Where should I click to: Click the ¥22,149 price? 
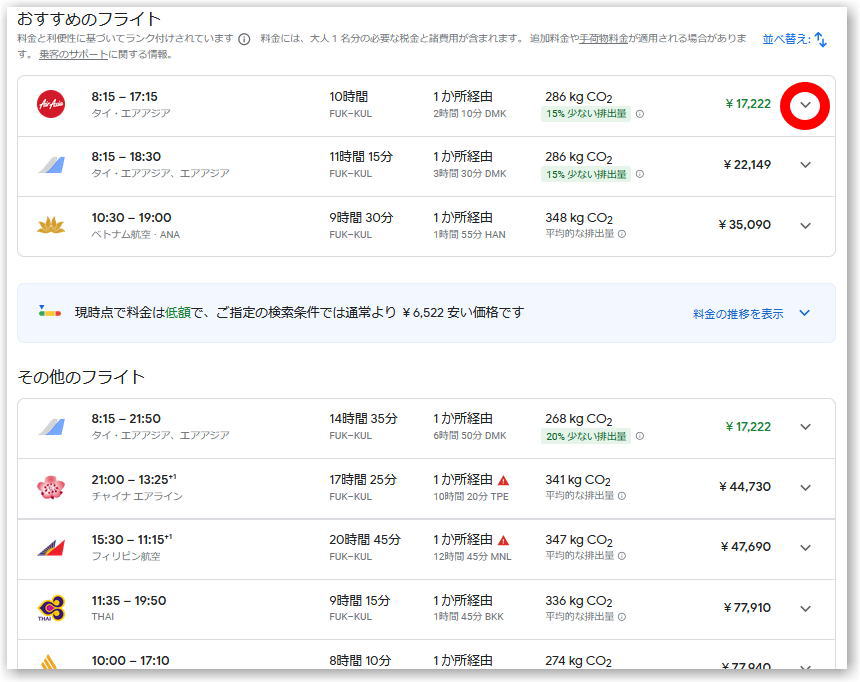coord(747,165)
